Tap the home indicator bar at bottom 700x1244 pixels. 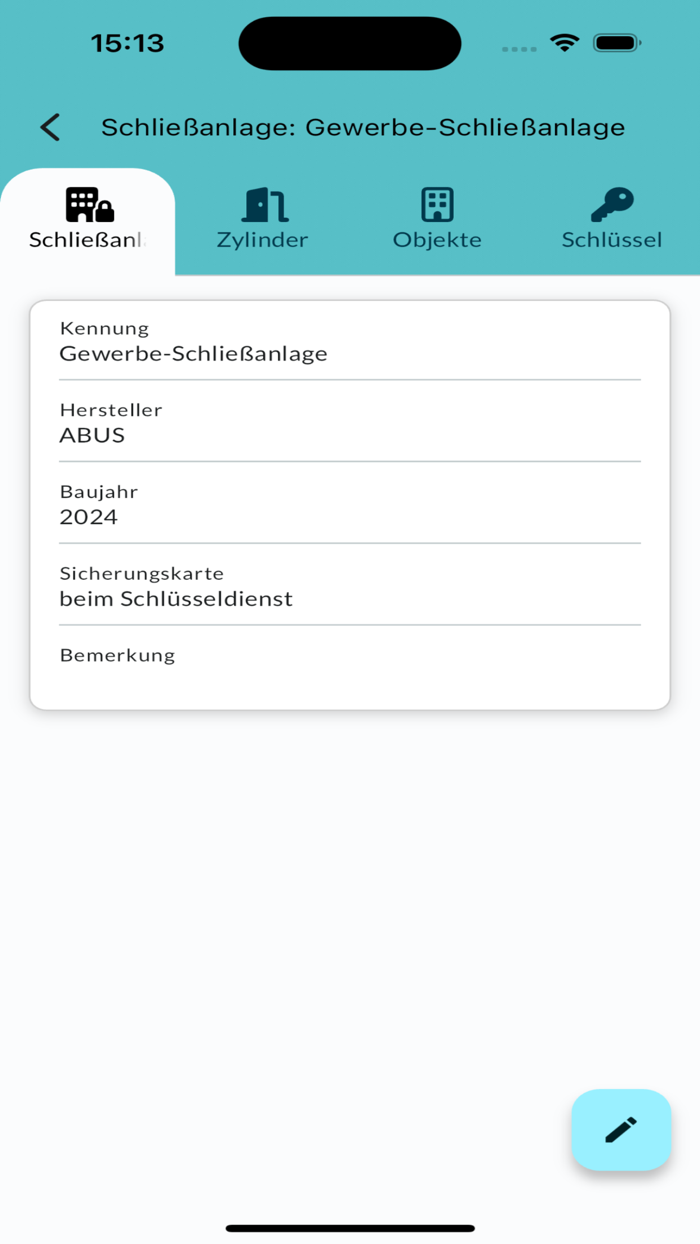click(350, 1224)
